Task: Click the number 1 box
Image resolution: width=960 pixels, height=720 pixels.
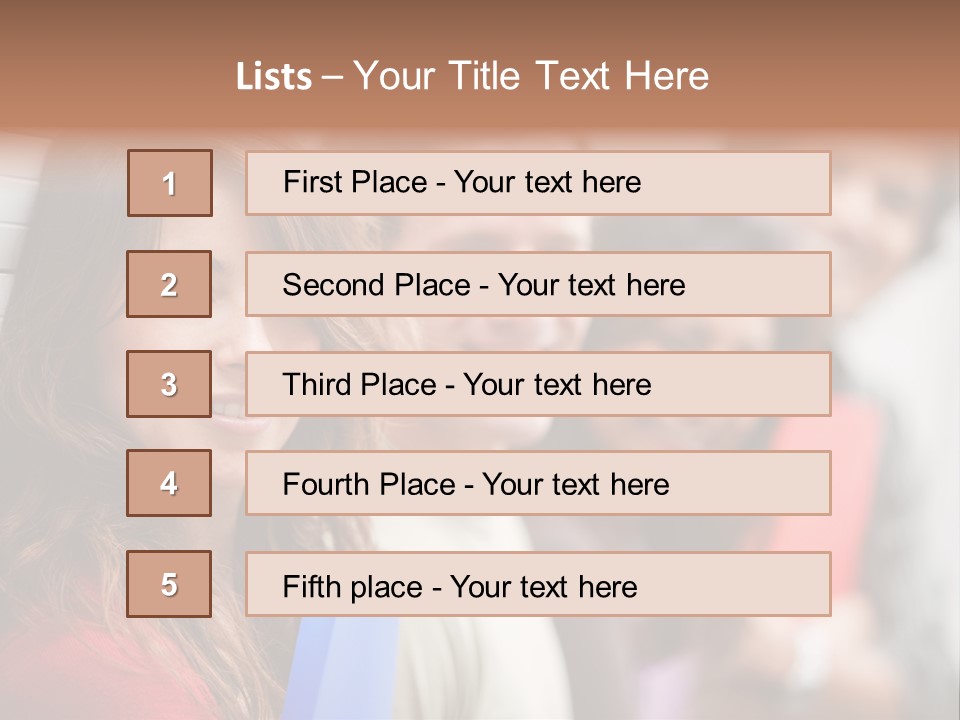Action: [170, 183]
